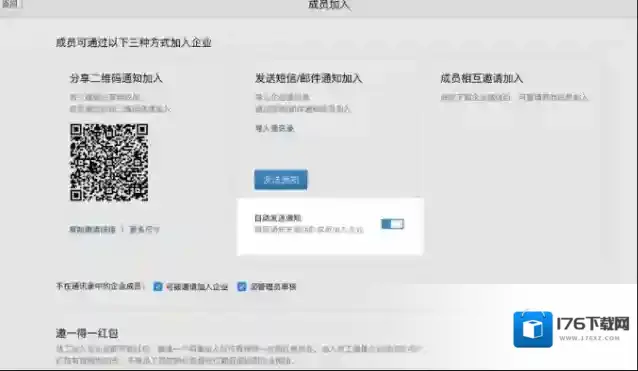
Task: Check the 需管理员审核 checkbox
Action: point(242,287)
